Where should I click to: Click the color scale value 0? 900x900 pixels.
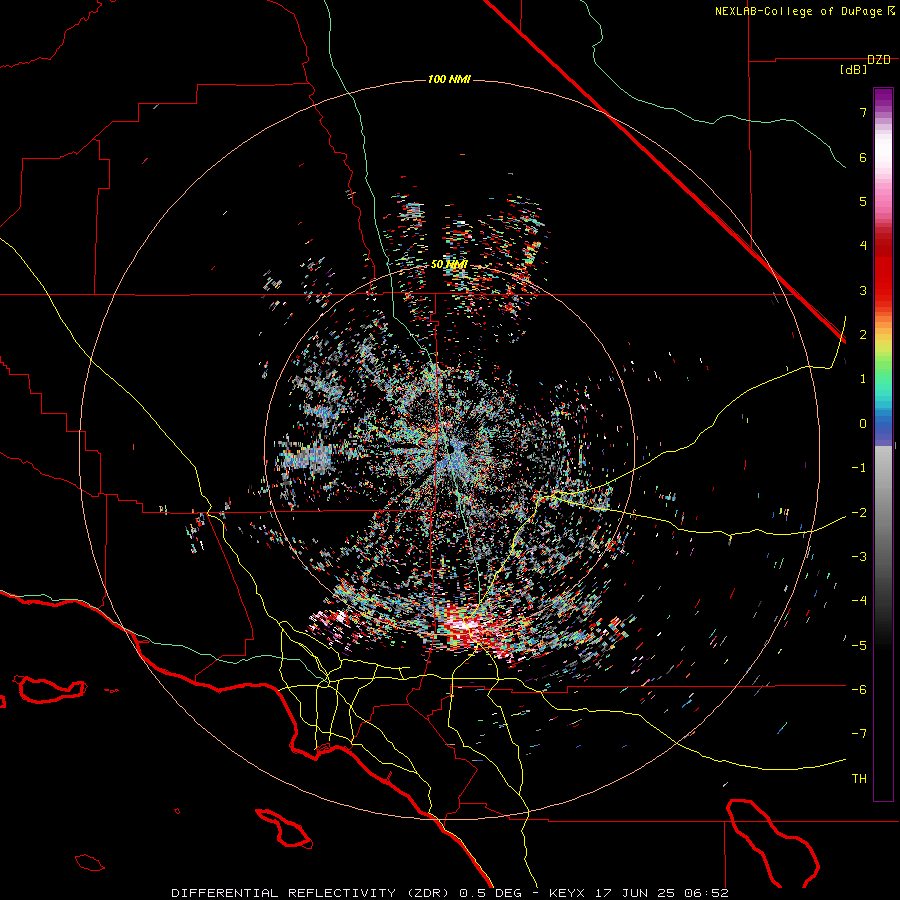[x=863, y=424]
